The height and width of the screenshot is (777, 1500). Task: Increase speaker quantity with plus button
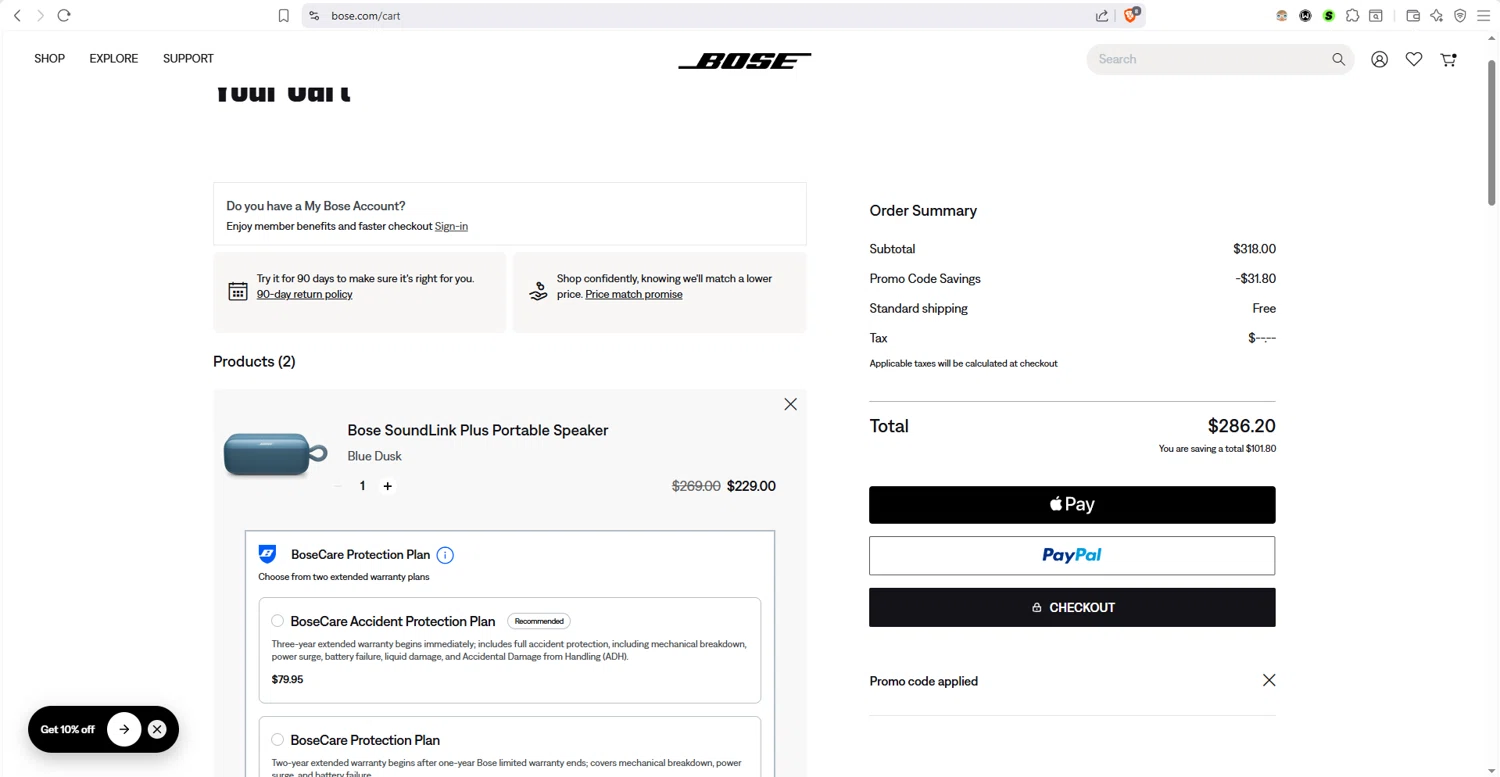(388, 486)
